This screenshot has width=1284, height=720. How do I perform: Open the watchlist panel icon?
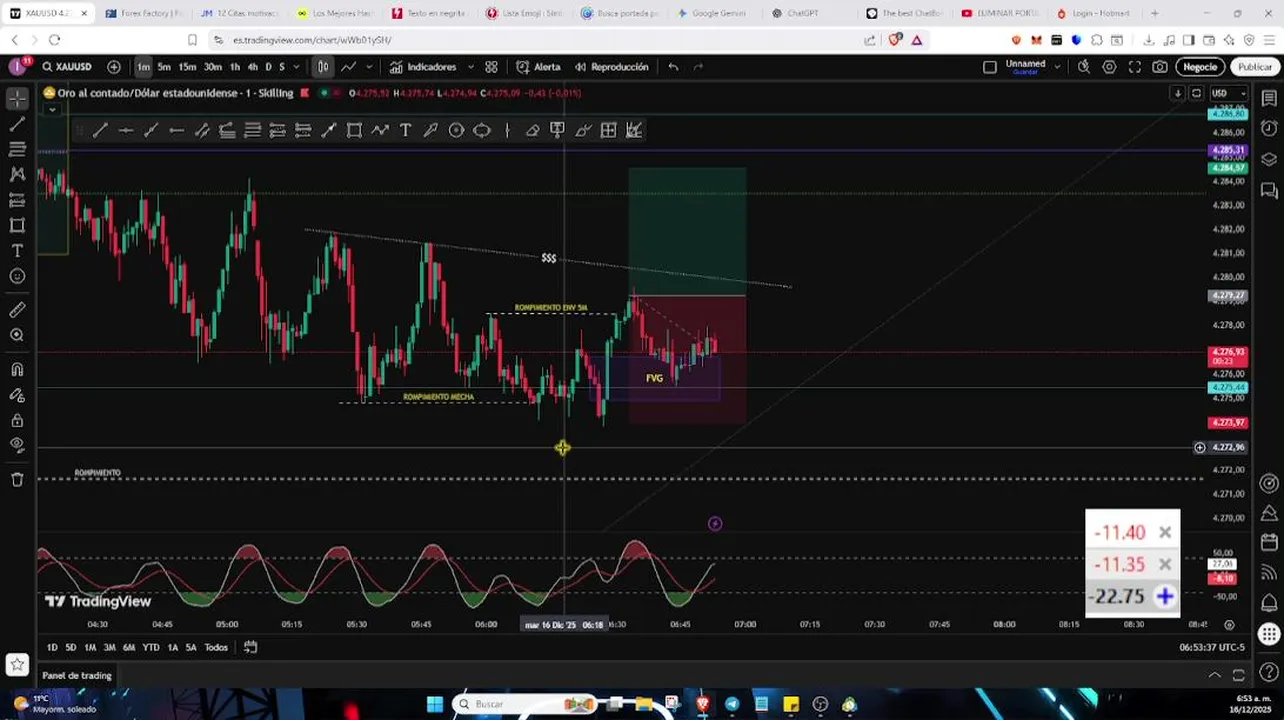pos(1269,98)
